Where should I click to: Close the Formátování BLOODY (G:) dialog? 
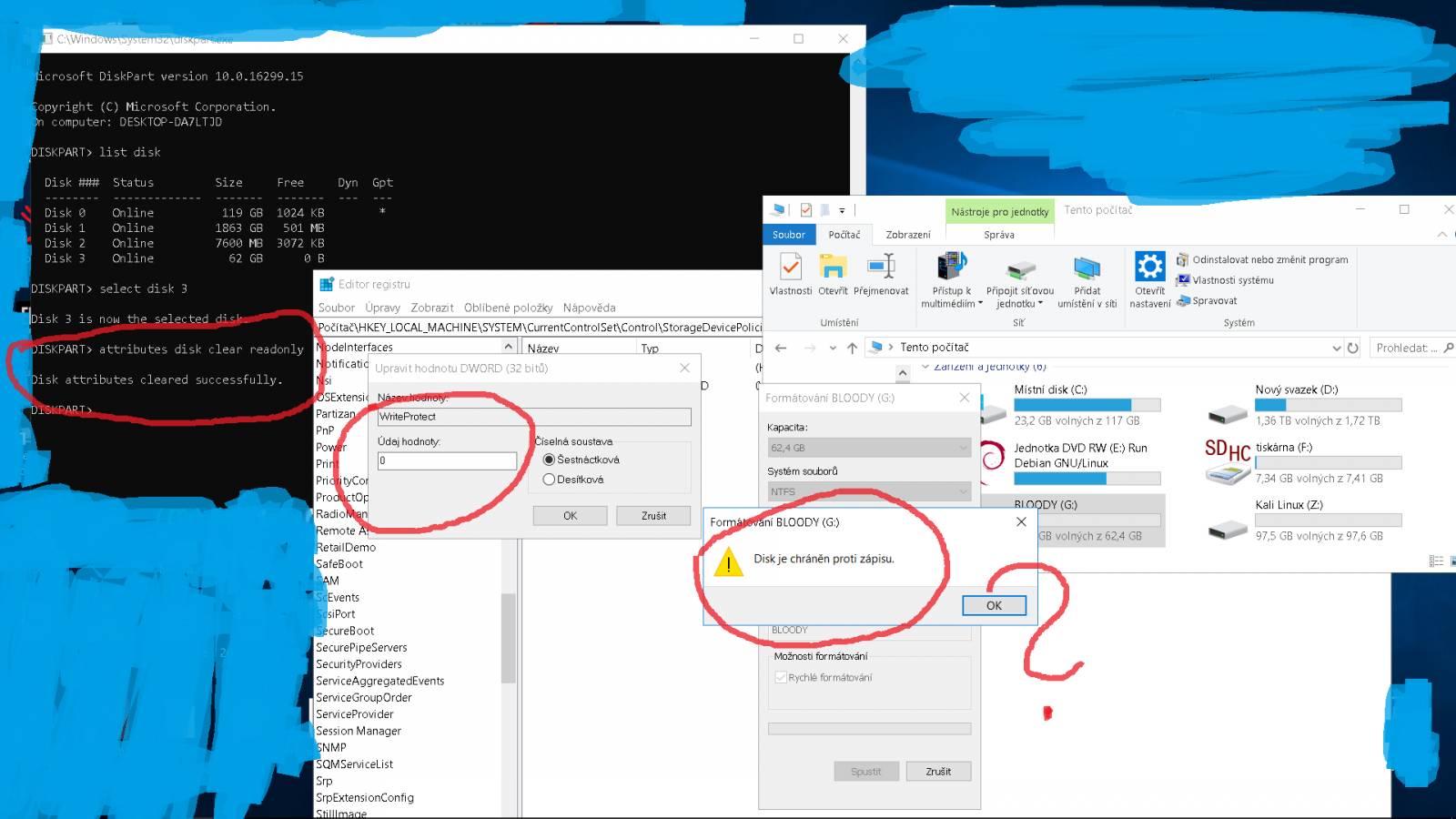tap(964, 398)
